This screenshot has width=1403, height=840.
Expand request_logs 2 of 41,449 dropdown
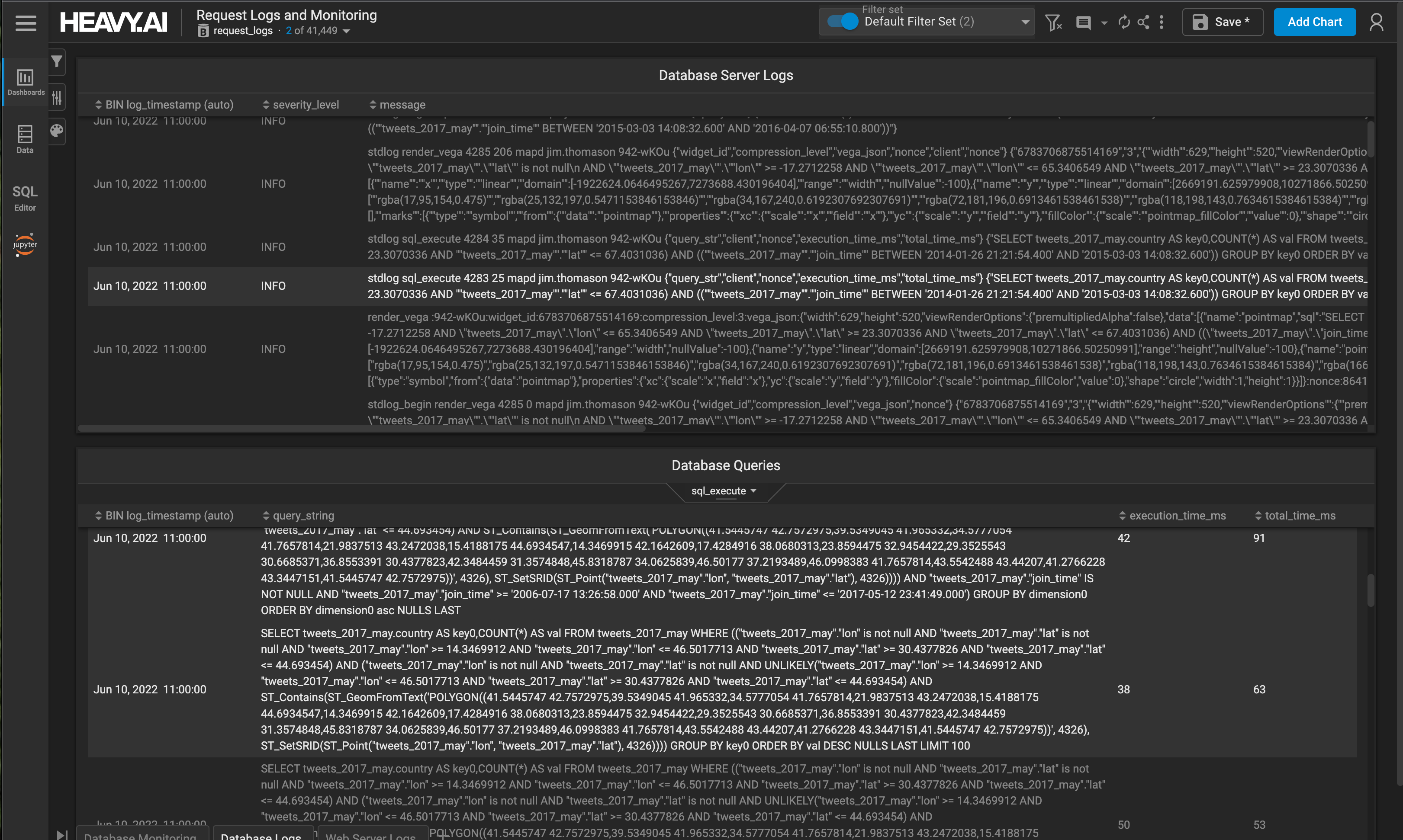point(347,31)
